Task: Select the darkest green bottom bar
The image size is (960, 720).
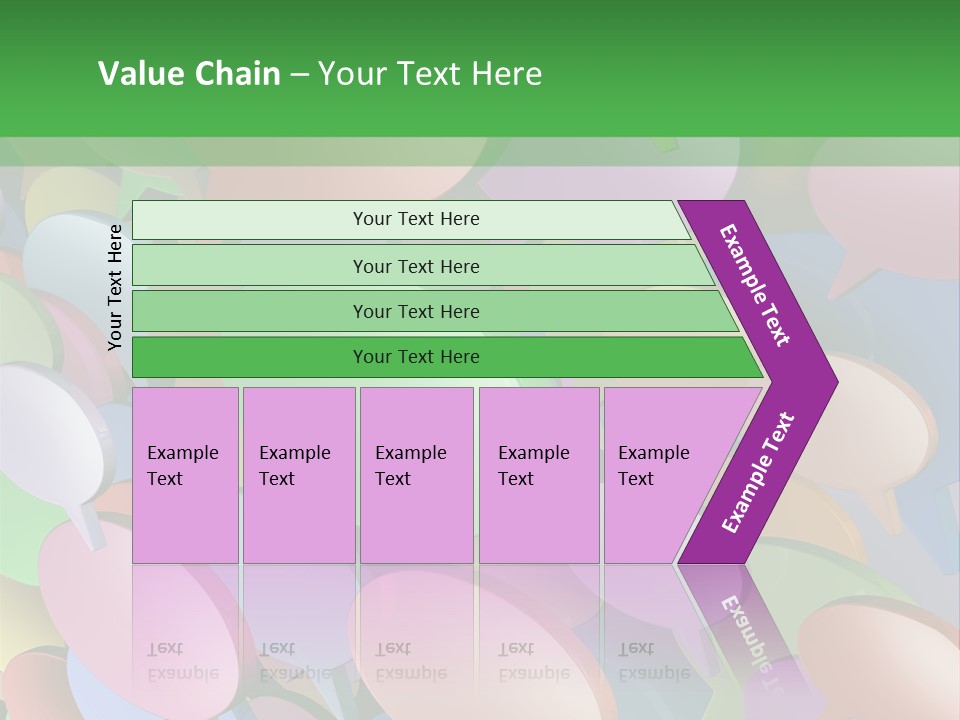Action: [x=416, y=357]
